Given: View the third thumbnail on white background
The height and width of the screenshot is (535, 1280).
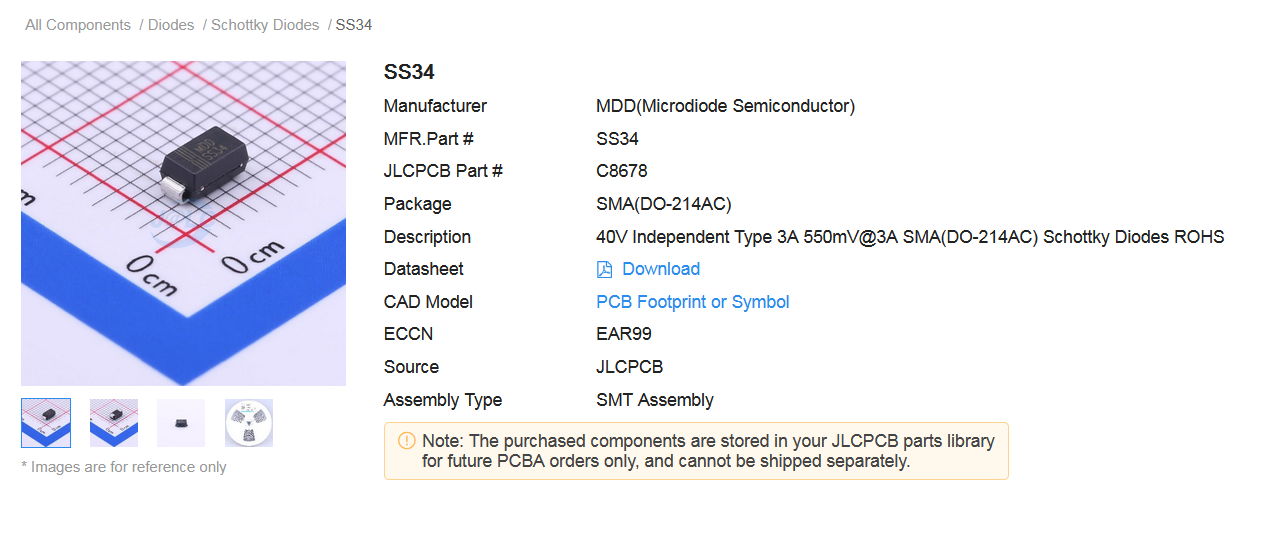Looking at the screenshot, I should tap(181, 423).
